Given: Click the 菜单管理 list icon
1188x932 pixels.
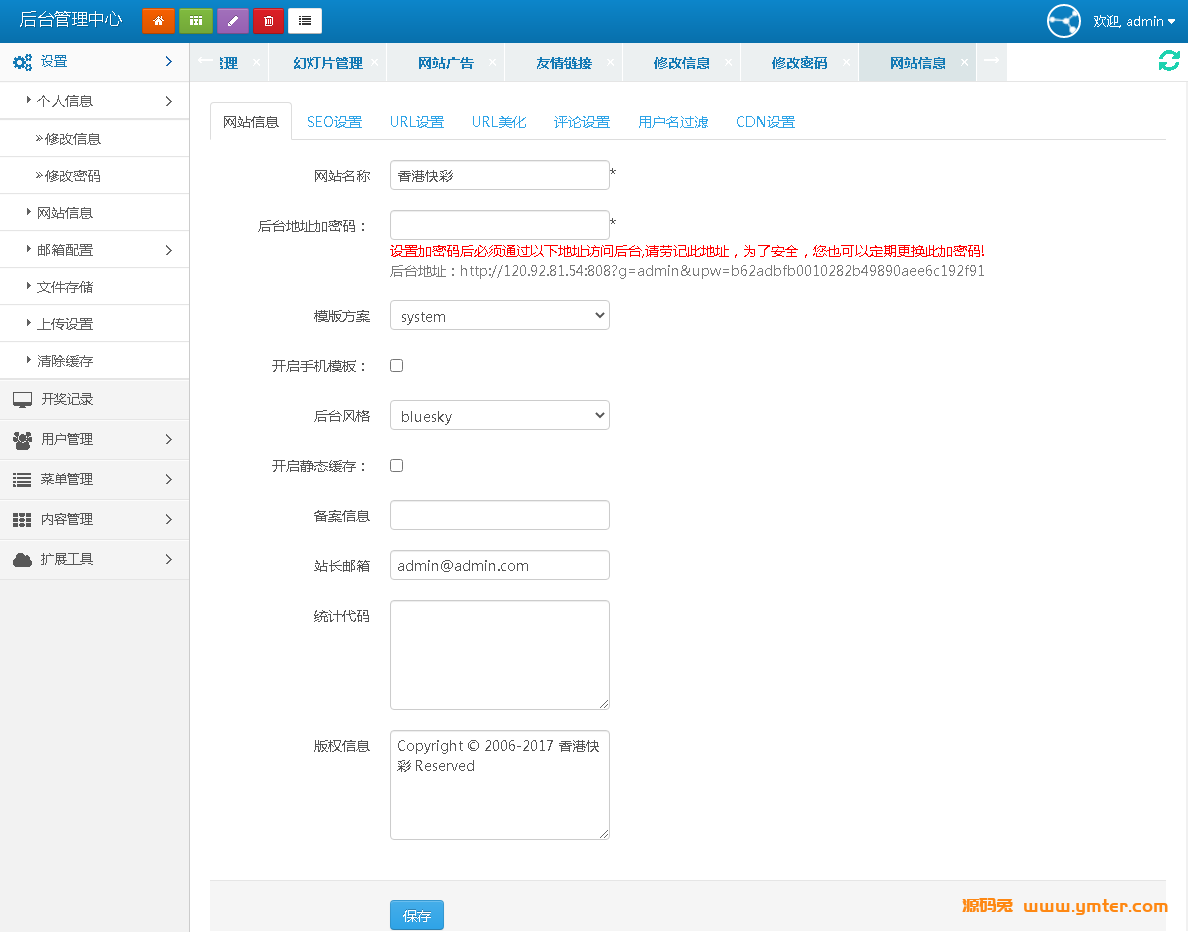Looking at the screenshot, I should (x=23, y=480).
